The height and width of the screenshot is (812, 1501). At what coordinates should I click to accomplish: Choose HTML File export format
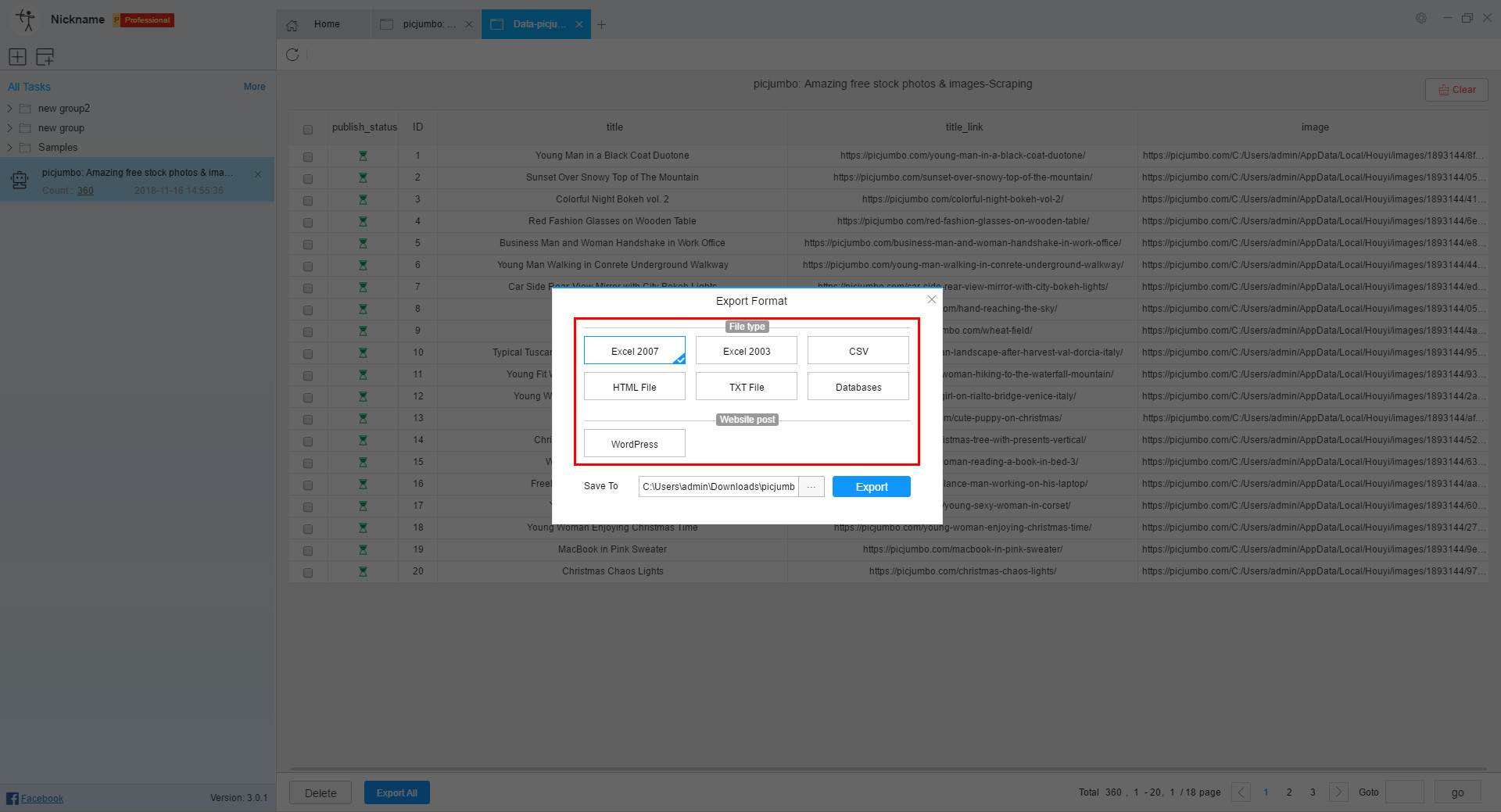click(635, 387)
